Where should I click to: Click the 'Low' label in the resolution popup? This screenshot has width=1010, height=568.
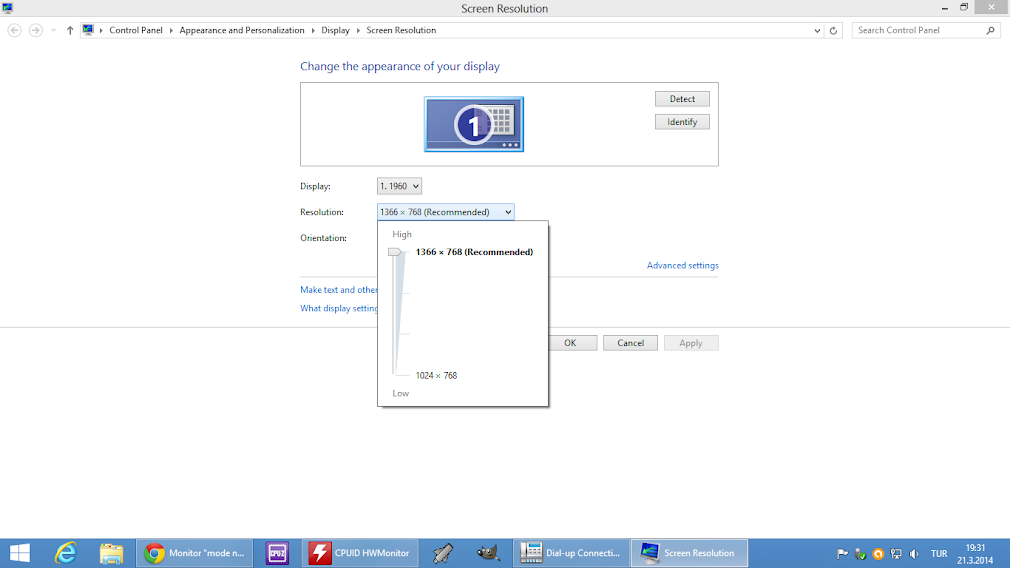pos(401,393)
